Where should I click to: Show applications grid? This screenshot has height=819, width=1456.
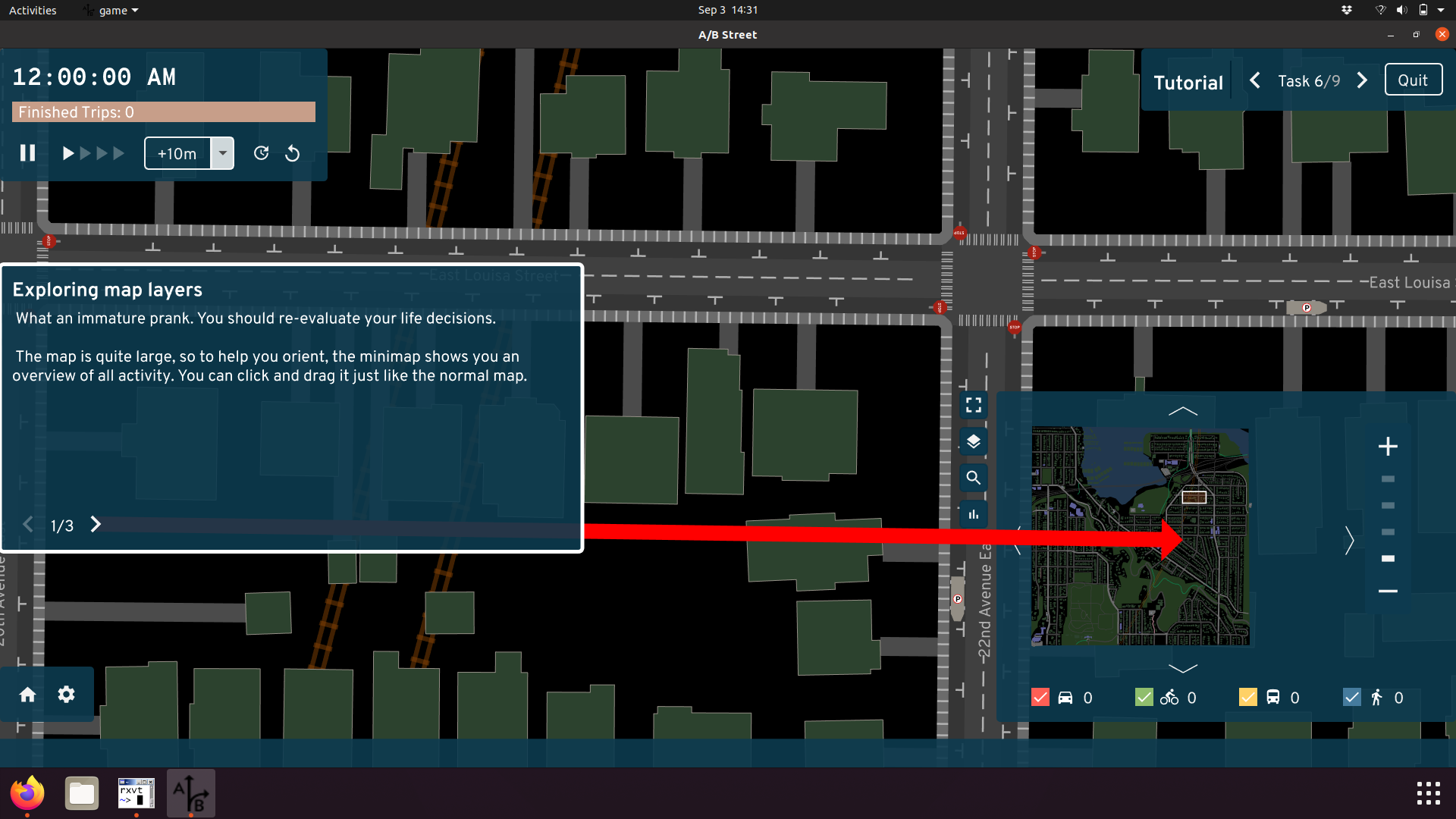tap(1429, 793)
